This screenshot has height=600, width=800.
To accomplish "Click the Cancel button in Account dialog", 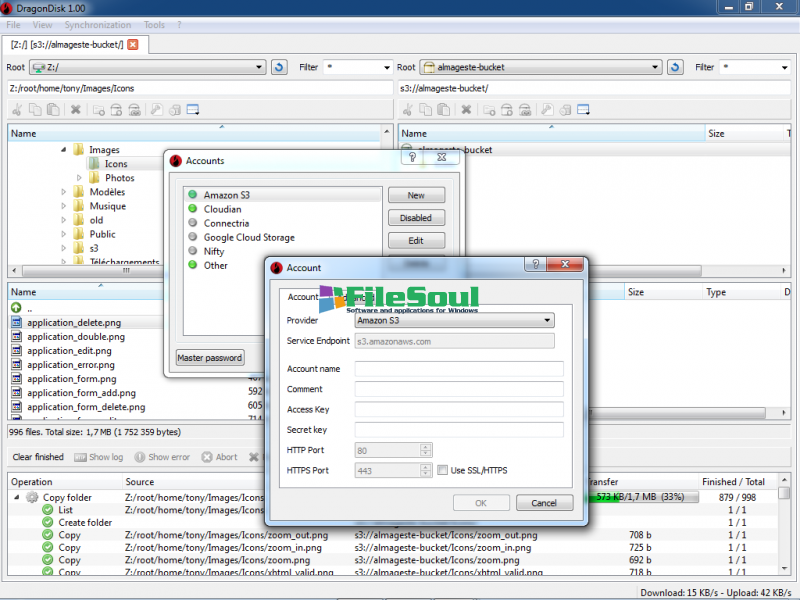I will 544,503.
